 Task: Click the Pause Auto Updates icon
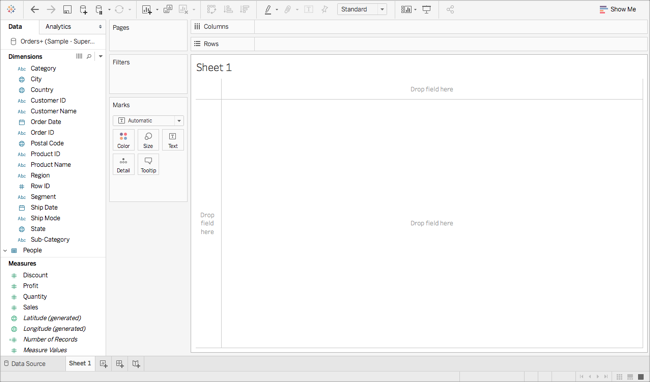tap(99, 10)
